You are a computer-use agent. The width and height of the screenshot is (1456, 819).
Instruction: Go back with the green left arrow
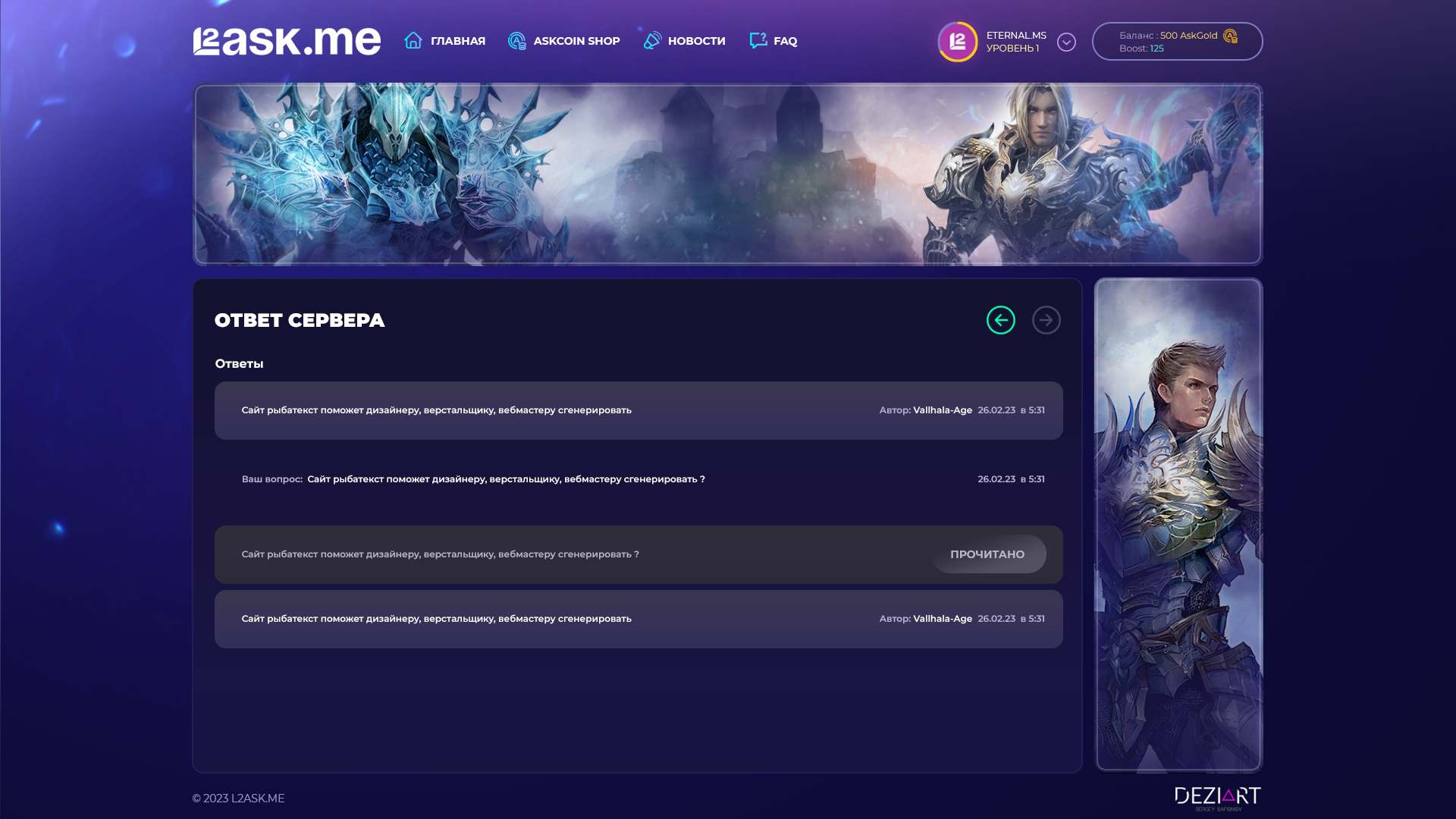pos(1001,320)
